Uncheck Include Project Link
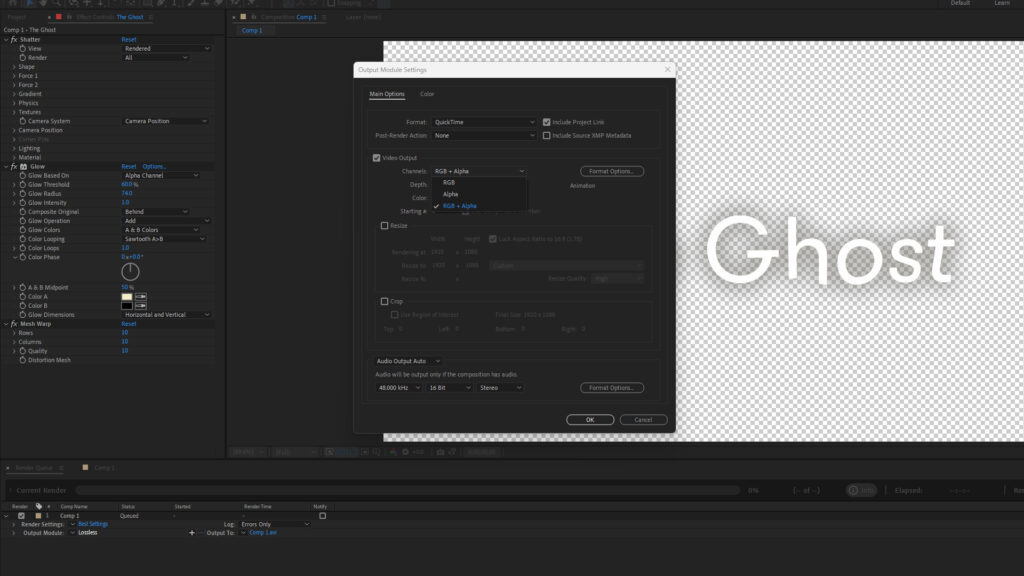This screenshot has width=1024, height=576. coord(547,122)
